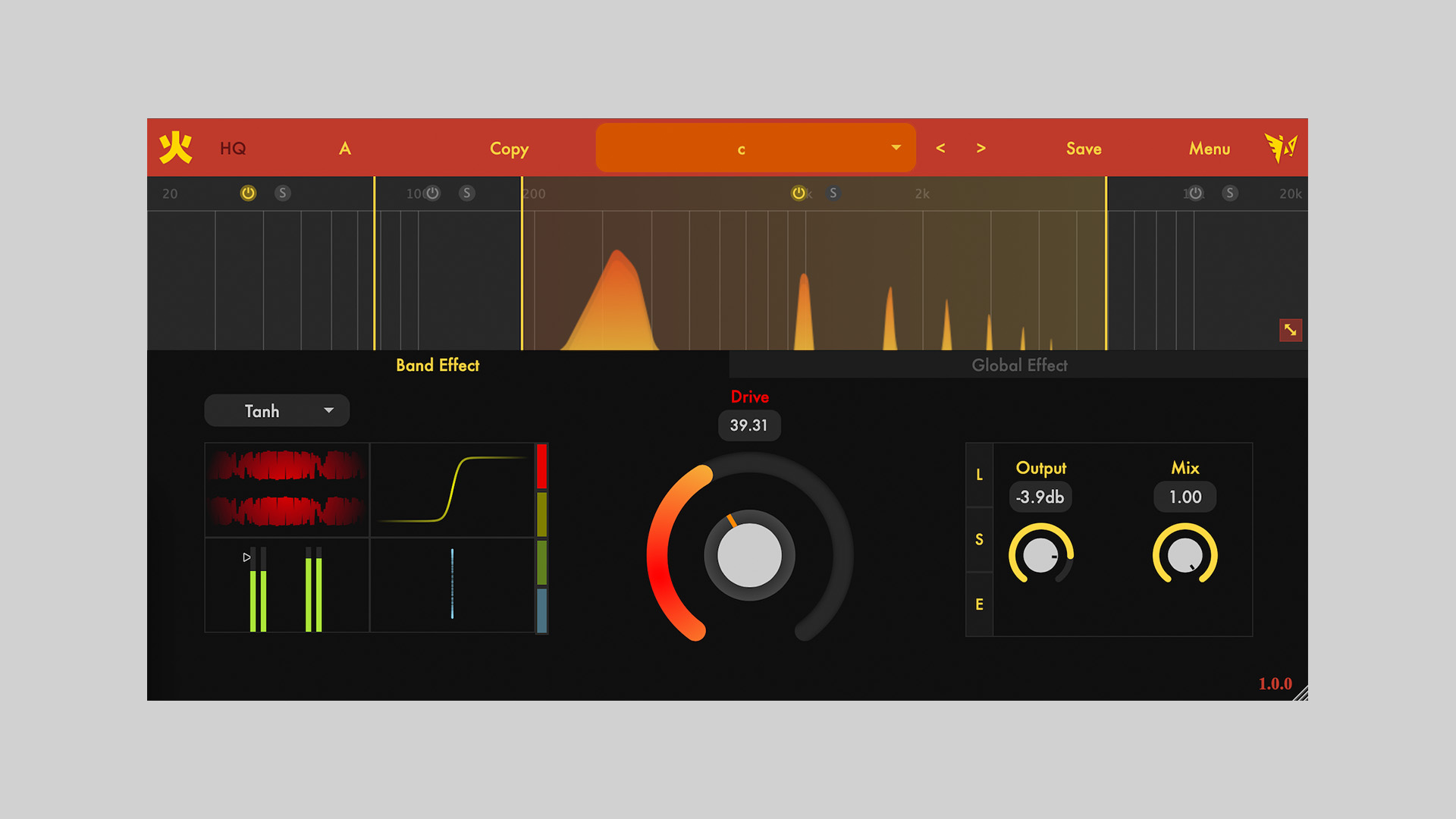
Task: Solo the second frequency band
Action: (x=467, y=193)
